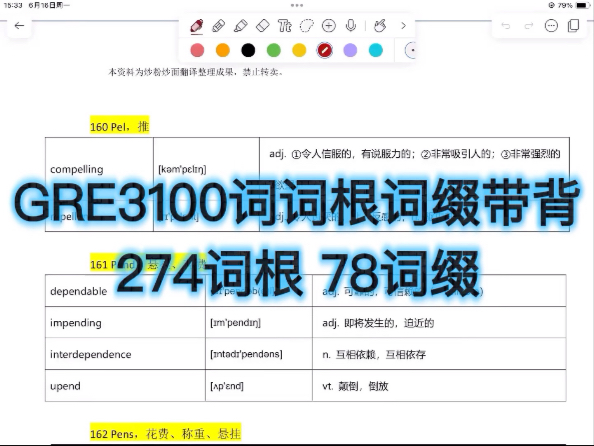Pick the pink color swatch
This screenshot has height=446, width=594.
point(197,50)
